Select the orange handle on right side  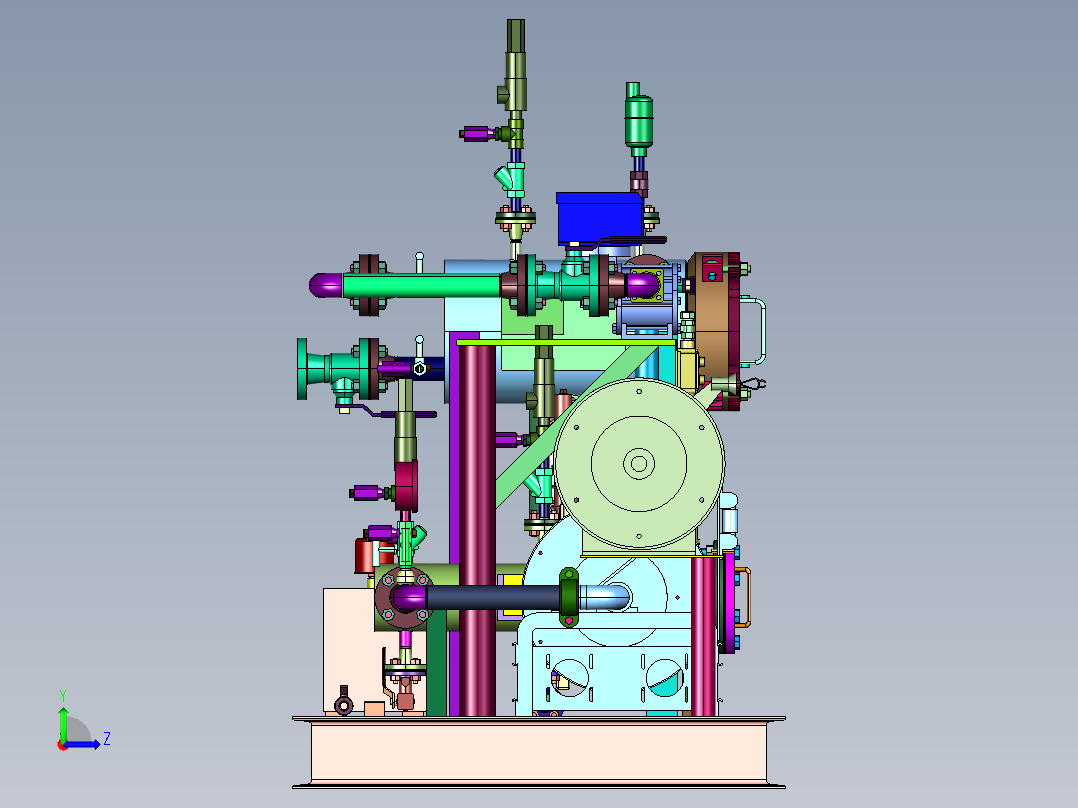pyautogui.click(x=744, y=597)
